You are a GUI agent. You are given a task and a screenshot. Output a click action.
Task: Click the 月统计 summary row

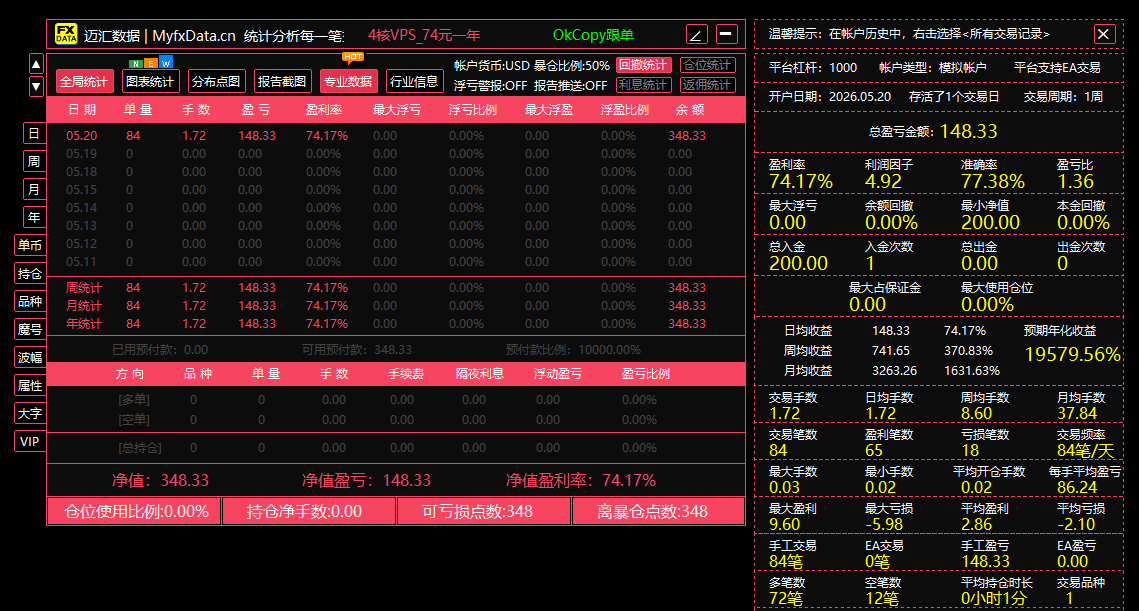(396, 306)
